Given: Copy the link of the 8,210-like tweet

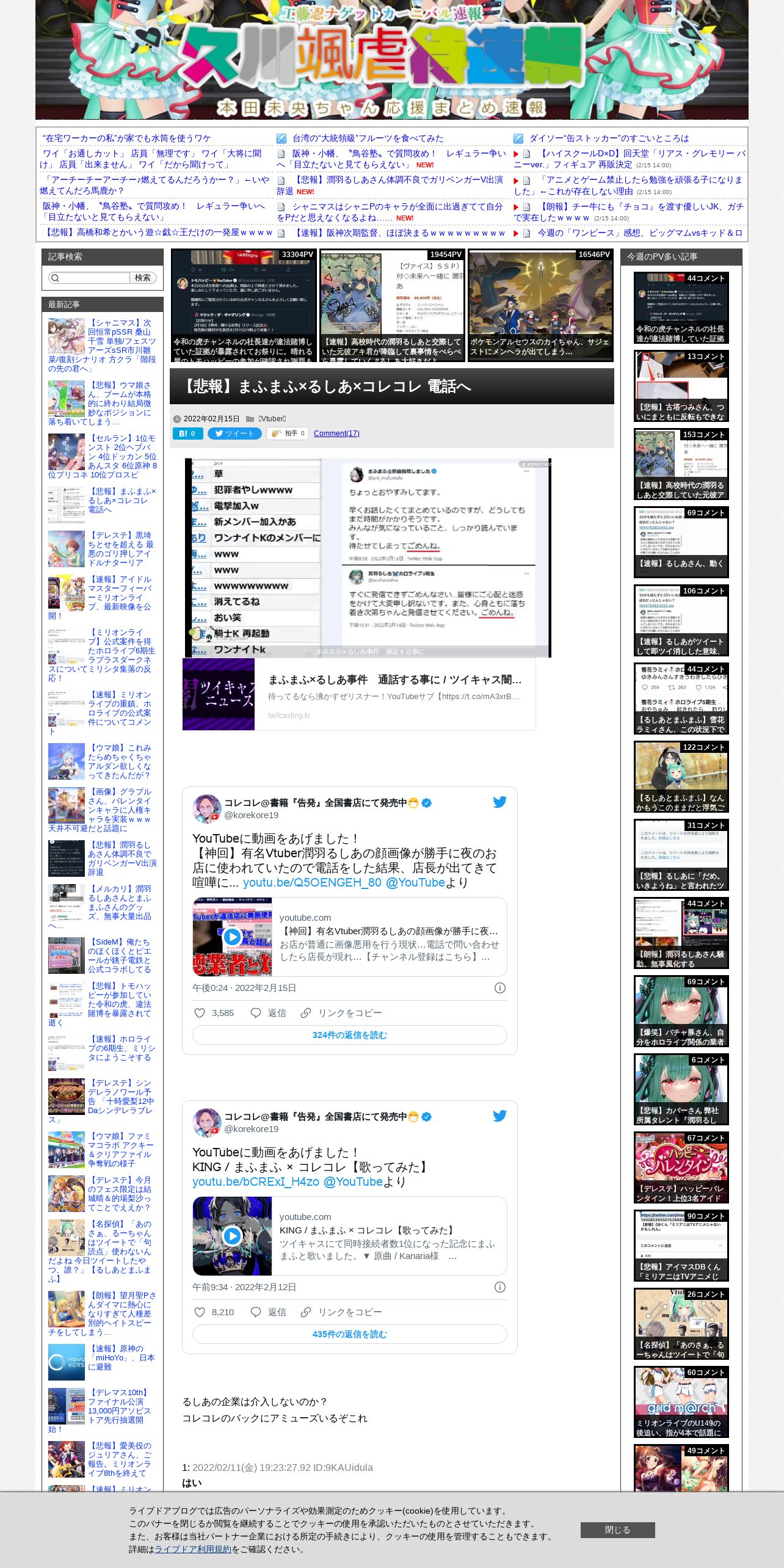Looking at the screenshot, I should pos(341,1312).
